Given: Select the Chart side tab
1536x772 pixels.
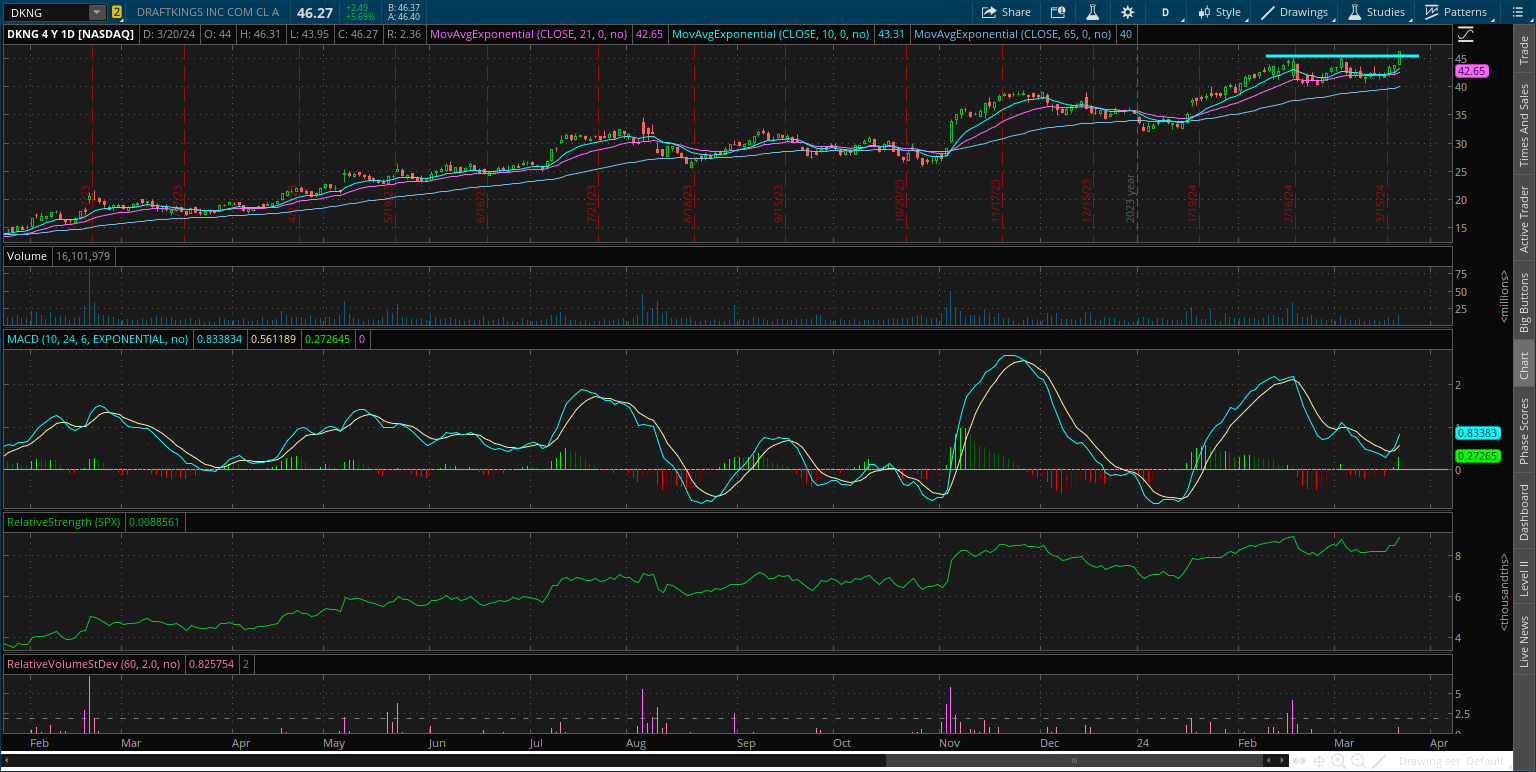Looking at the screenshot, I should pos(1524,366).
